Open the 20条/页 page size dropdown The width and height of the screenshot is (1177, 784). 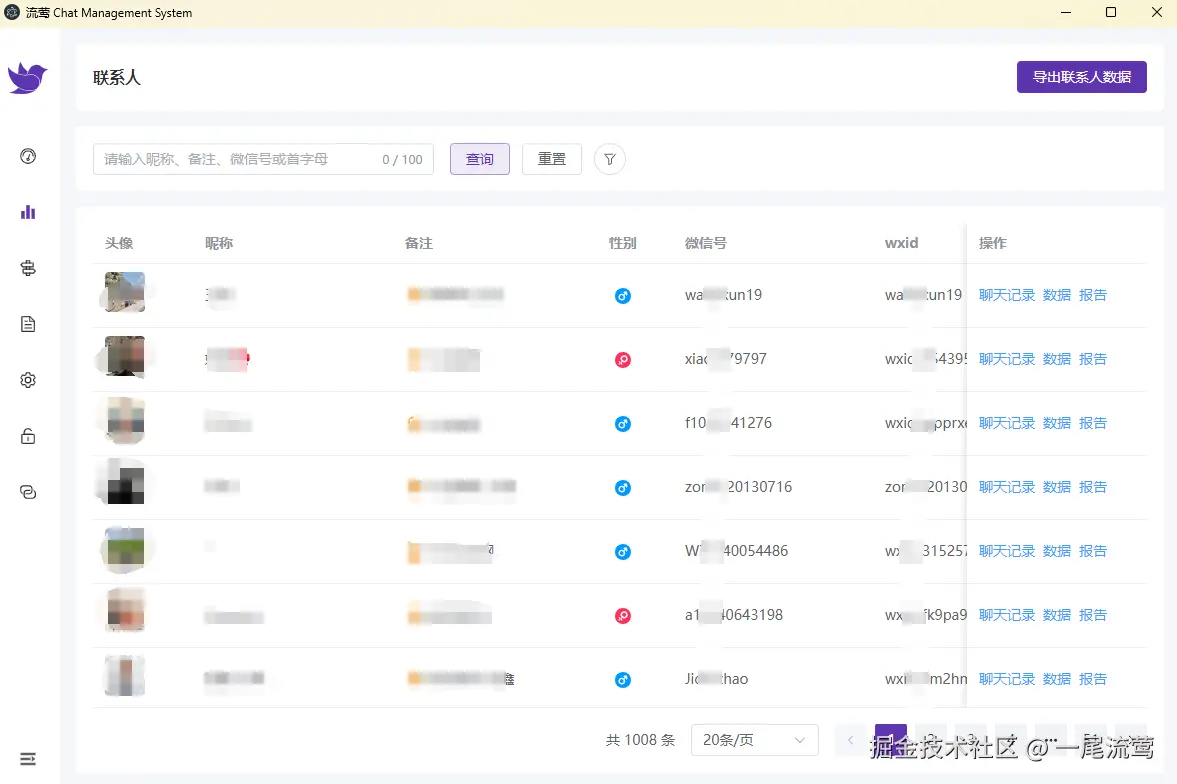(x=754, y=740)
